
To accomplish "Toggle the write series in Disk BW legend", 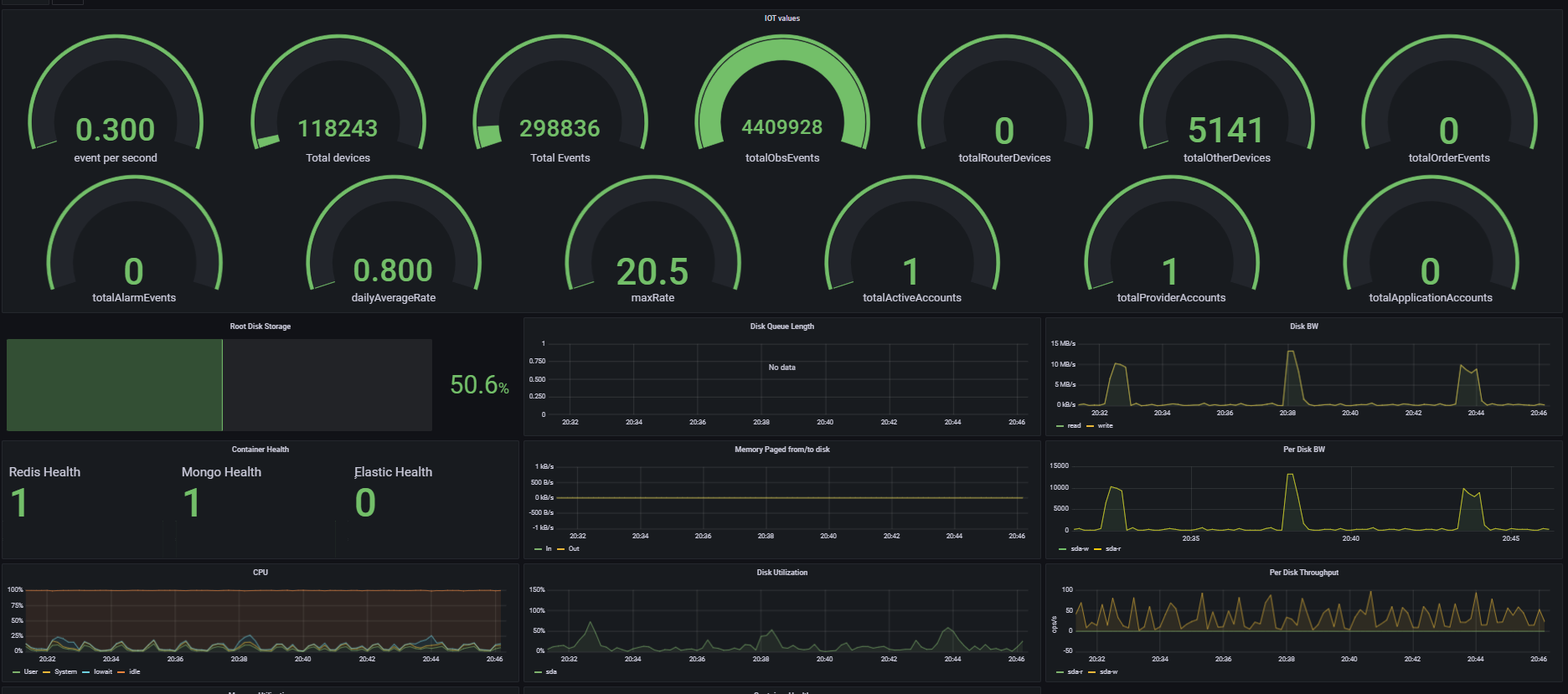I will [x=1105, y=426].
